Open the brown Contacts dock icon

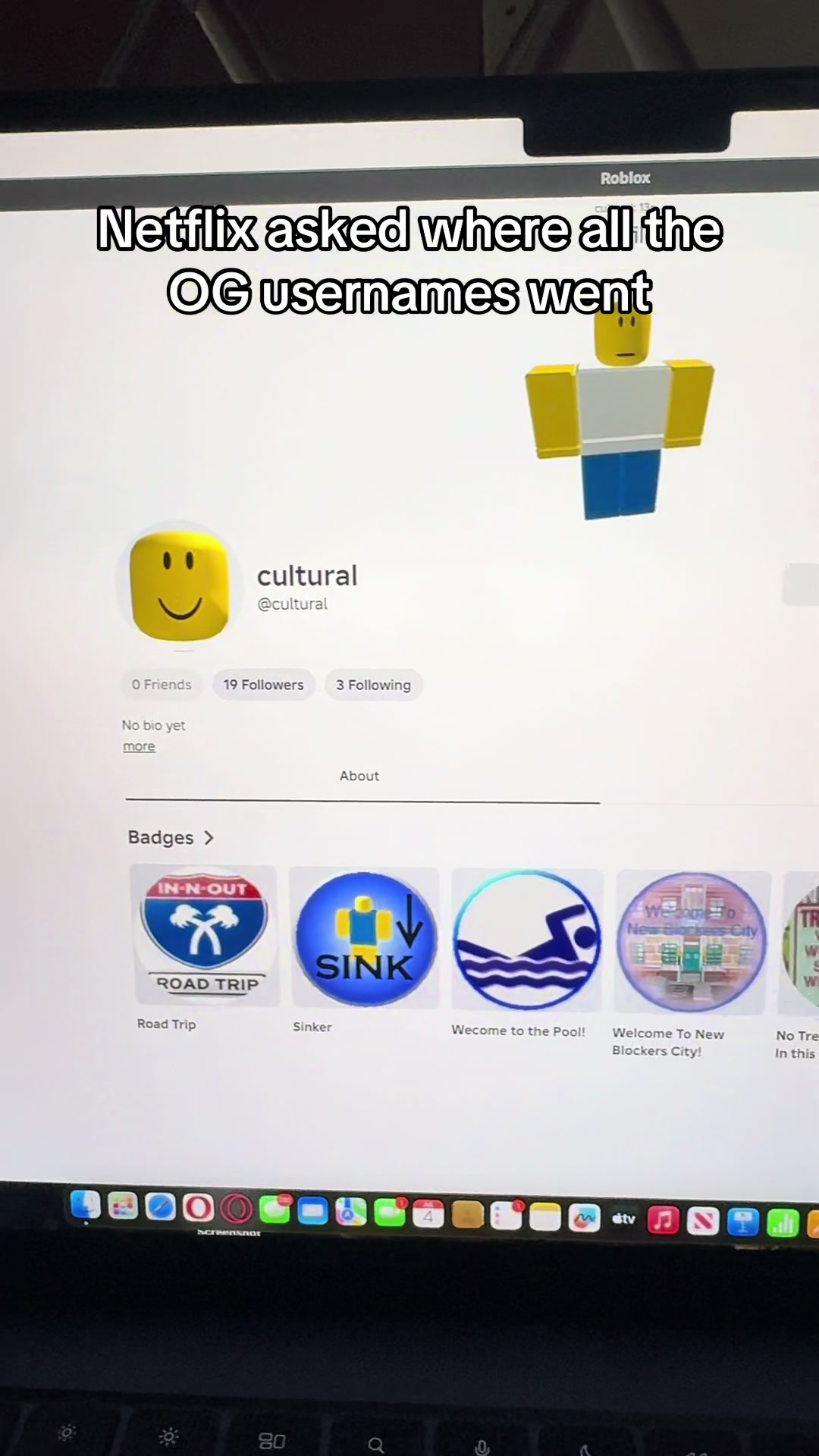point(467,1215)
